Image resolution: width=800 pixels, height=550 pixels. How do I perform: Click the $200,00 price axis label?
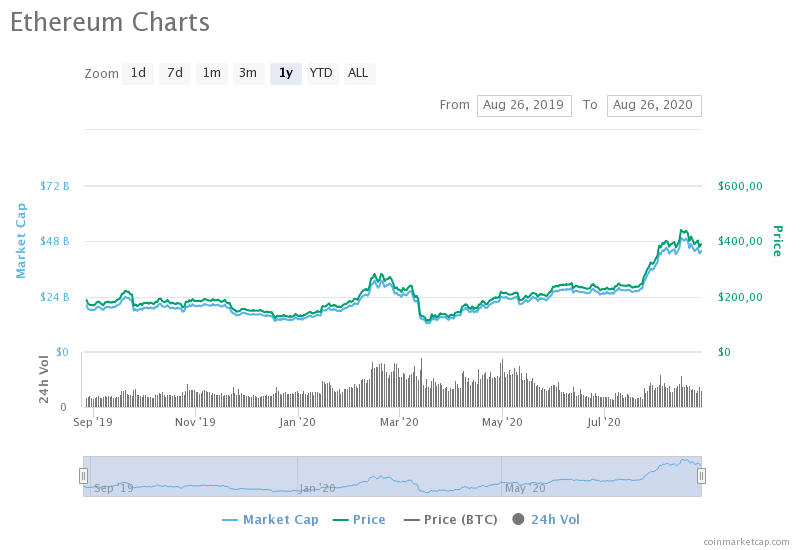(x=740, y=297)
